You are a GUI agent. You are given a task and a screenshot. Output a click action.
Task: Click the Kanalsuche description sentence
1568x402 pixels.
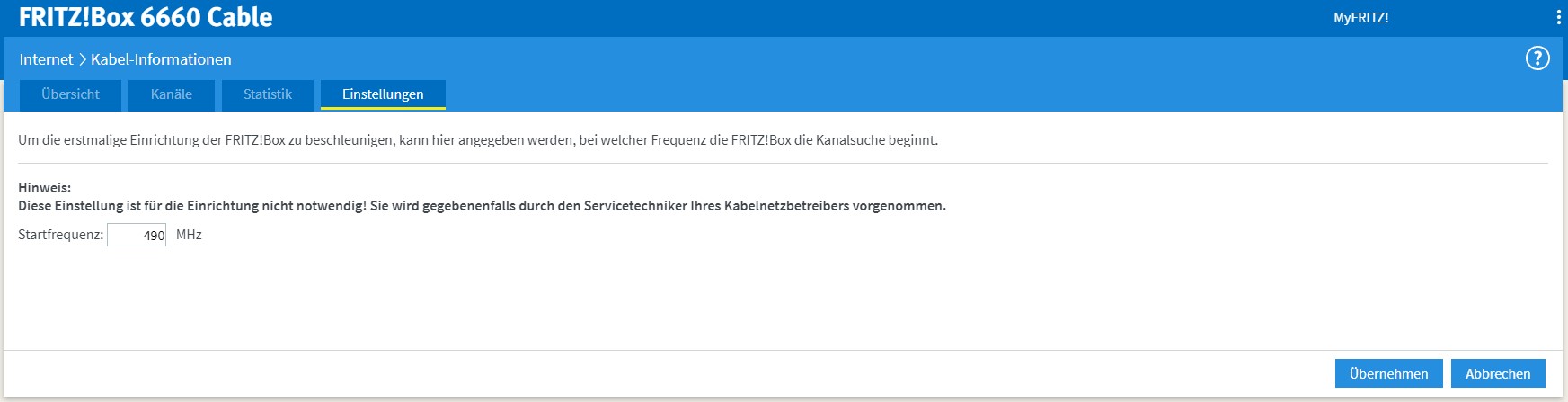pyautogui.click(x=477, y=140)
